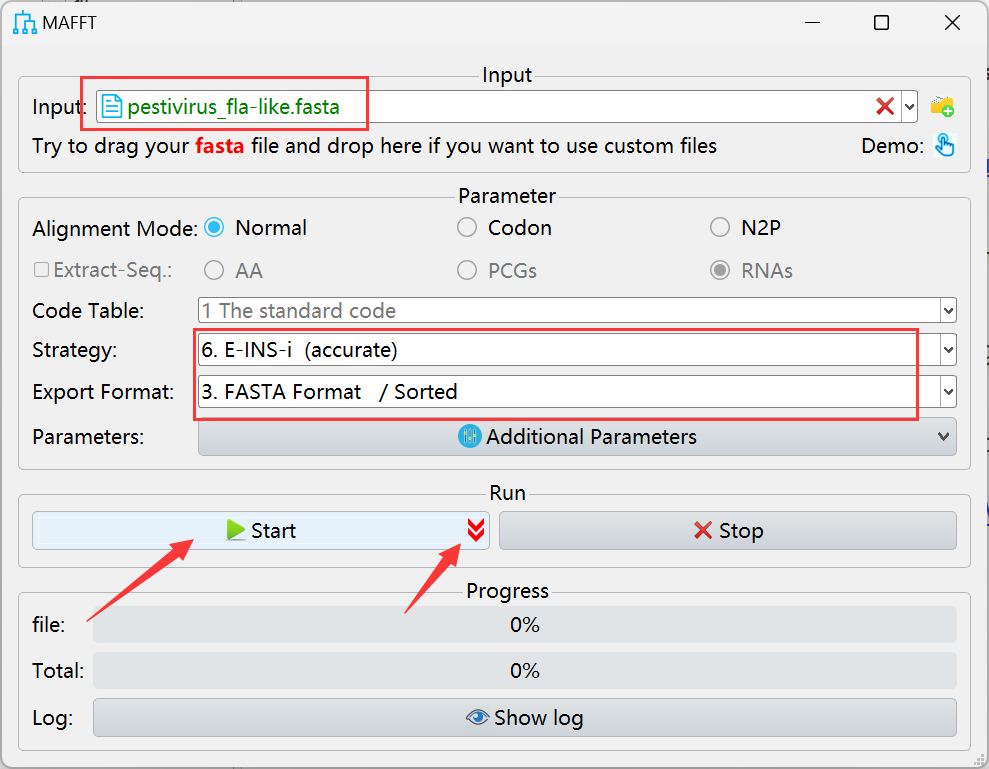Viewport: 989px width, 769px height.
Task: Open the Export Format dropdown
Action: [x=948, y=392]
